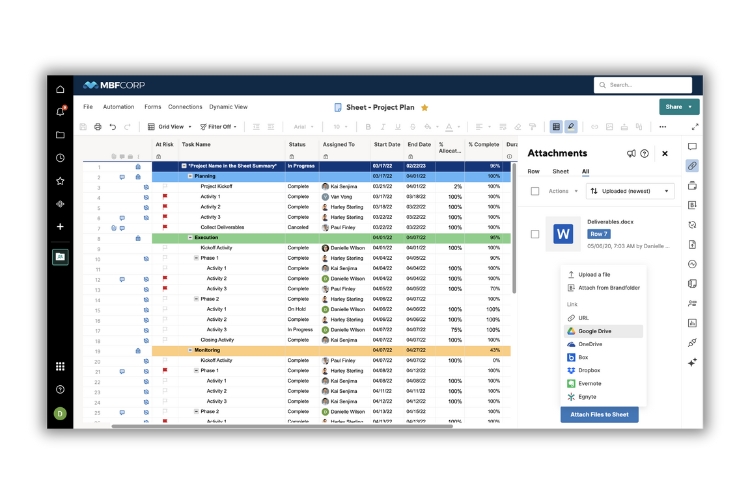The image size is (750, 500).
Task: Open Browse folder icon in sidebar
Action: point(60,135)
